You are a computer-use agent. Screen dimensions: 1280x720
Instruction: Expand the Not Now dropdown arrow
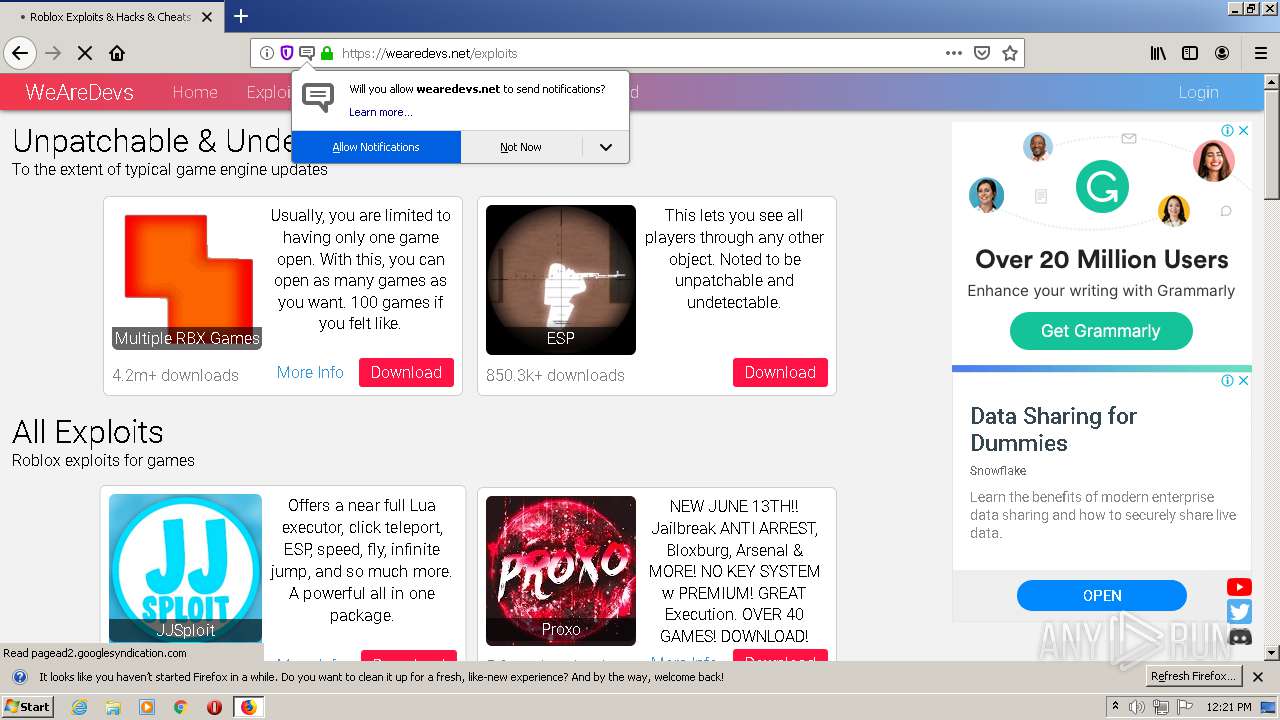pos(605,147)
